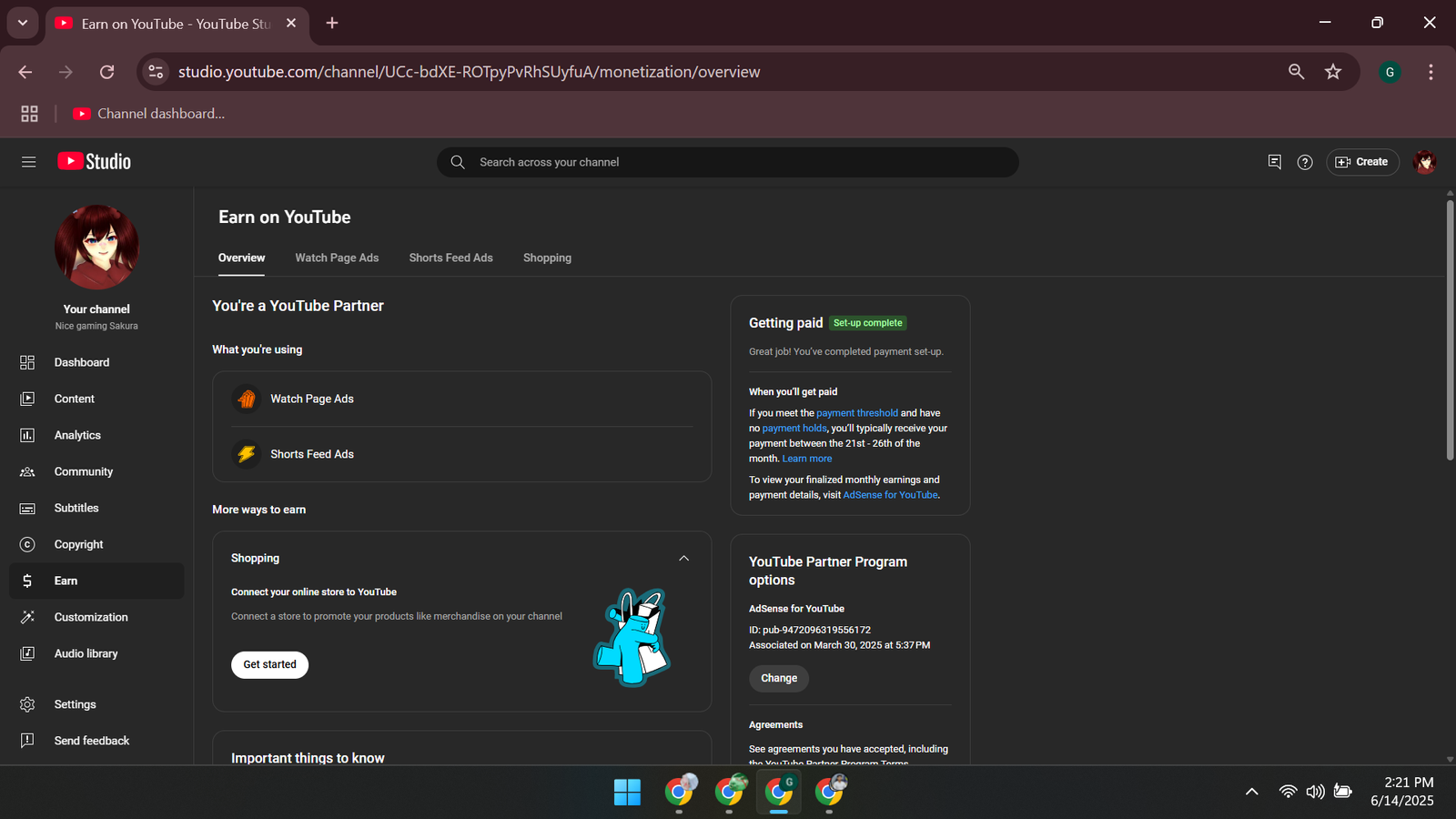Viewport: 1456px width, 819px height.
Task: Click the Shorts Feed Ads lightning icon
Action: pyautogui.click(x=246, y=454)
